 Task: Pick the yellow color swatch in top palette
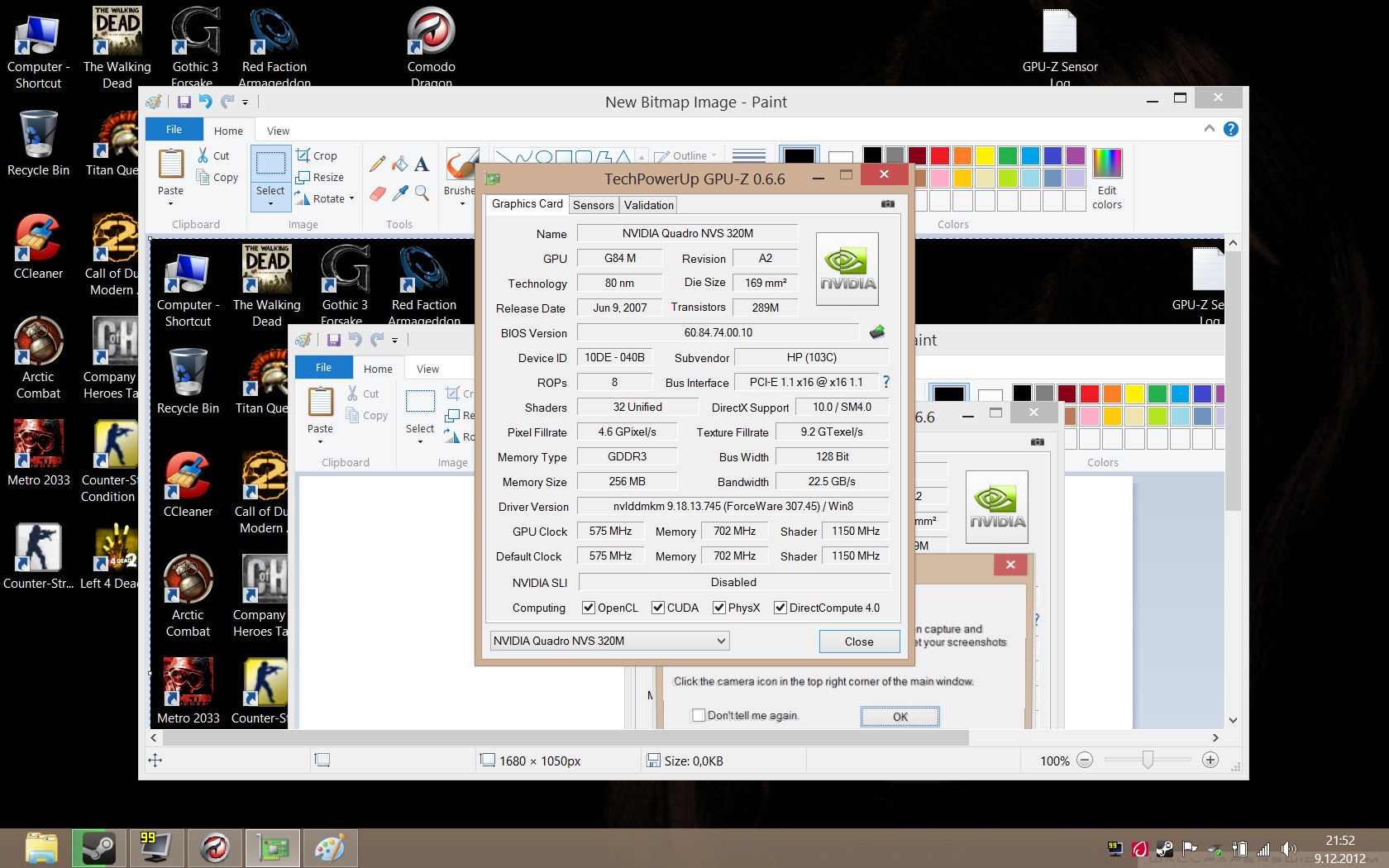coord(984,155)
